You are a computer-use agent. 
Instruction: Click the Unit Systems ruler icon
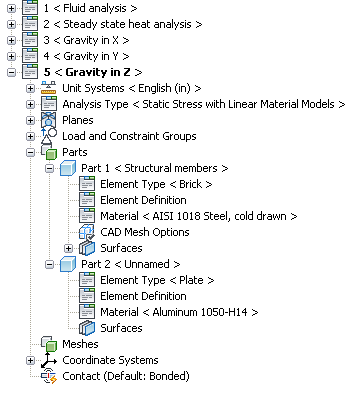pos(49,88)
